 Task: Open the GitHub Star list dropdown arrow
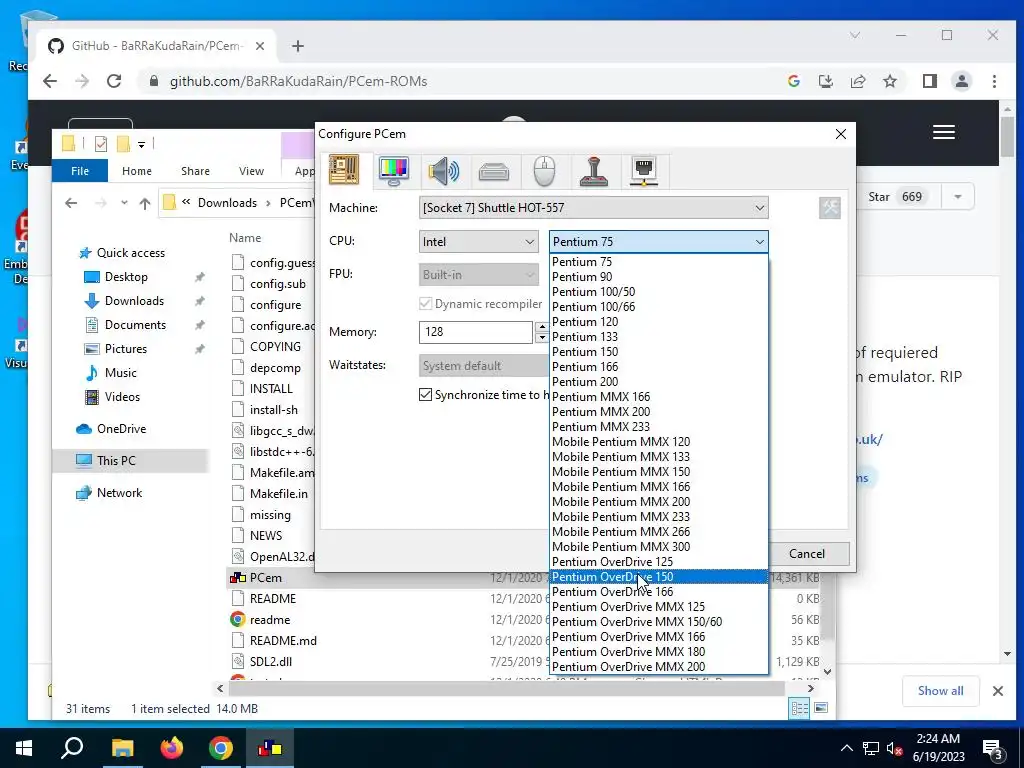[x=957, y=197]
